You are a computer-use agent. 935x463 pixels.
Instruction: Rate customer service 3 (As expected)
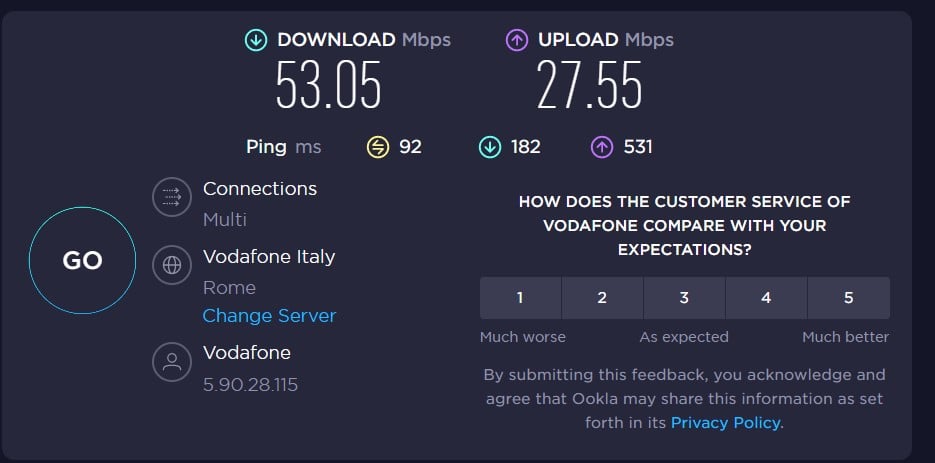click(x=685, y=298)
